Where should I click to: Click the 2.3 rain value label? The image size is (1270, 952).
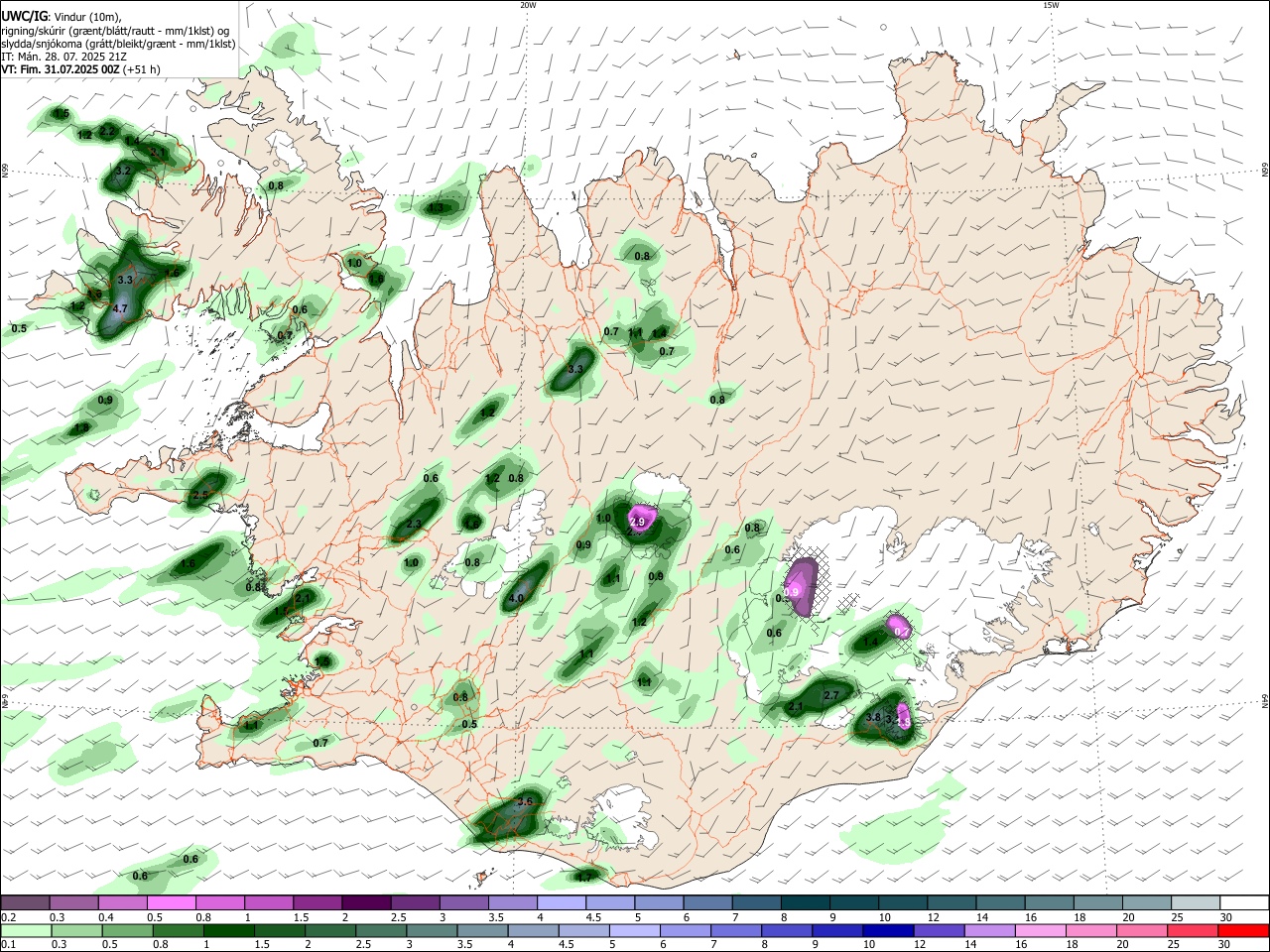click(414, 525)
